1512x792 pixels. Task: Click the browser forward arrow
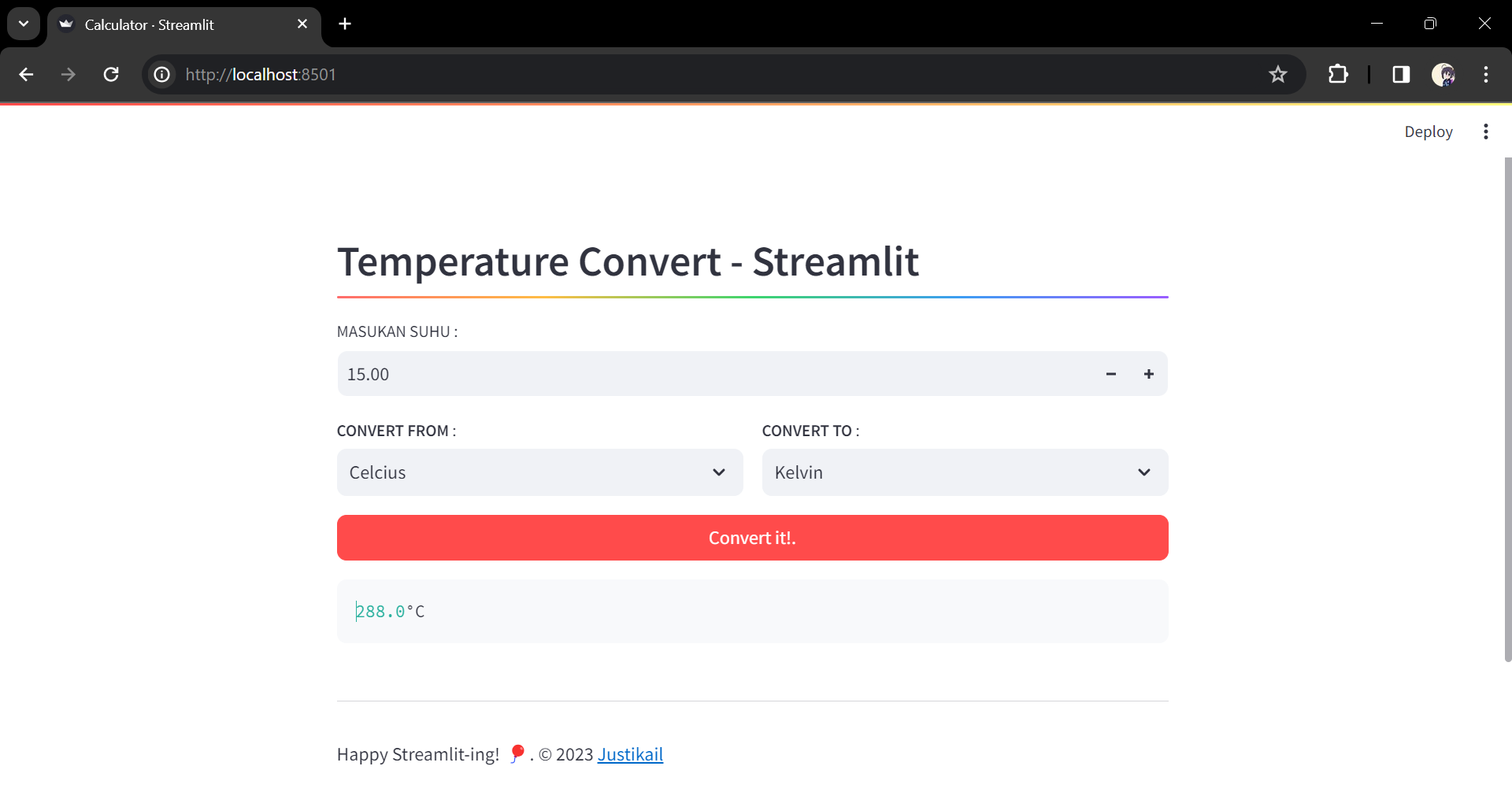point(69,74)
